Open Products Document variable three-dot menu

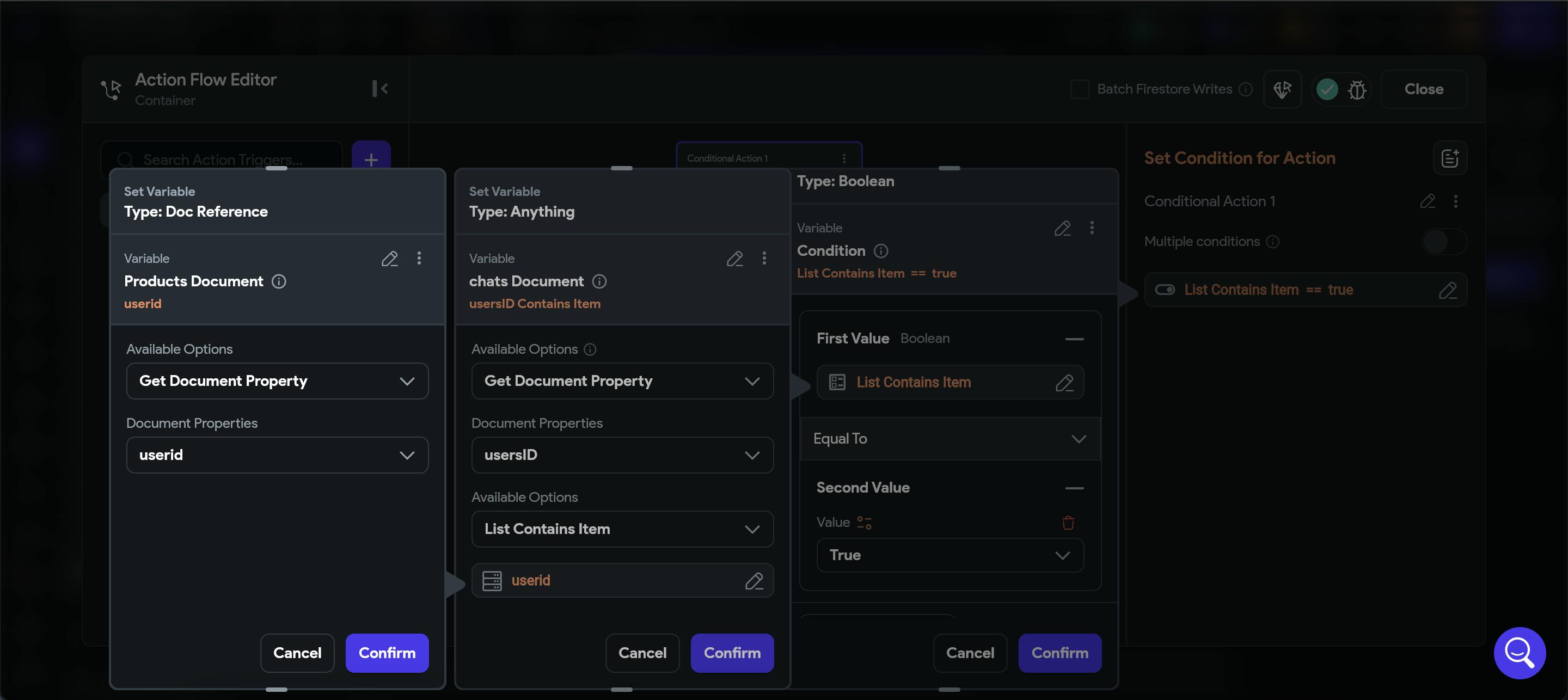419,258
